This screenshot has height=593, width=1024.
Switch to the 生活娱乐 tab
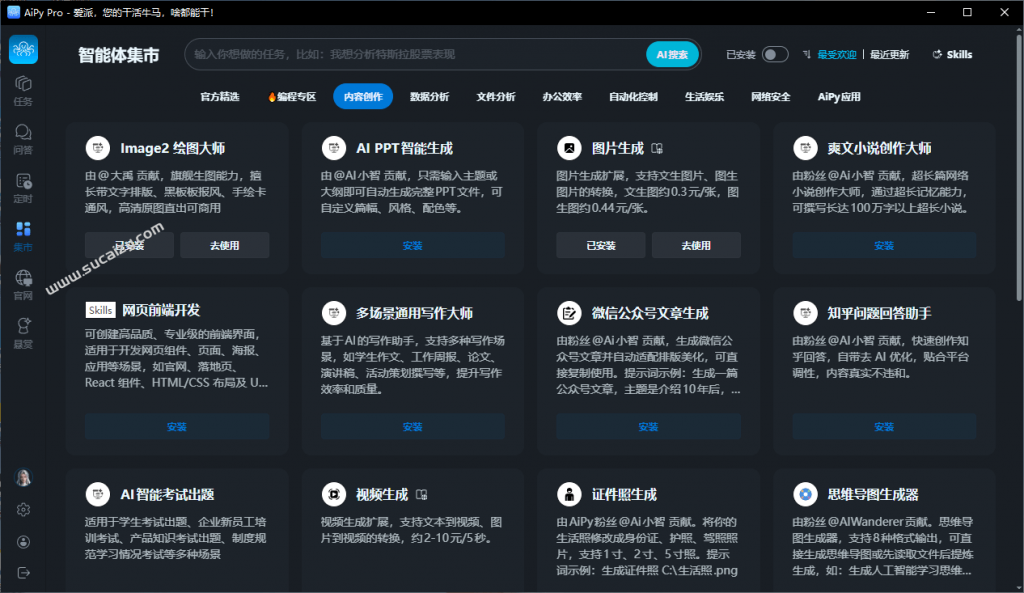pos(705,97)
